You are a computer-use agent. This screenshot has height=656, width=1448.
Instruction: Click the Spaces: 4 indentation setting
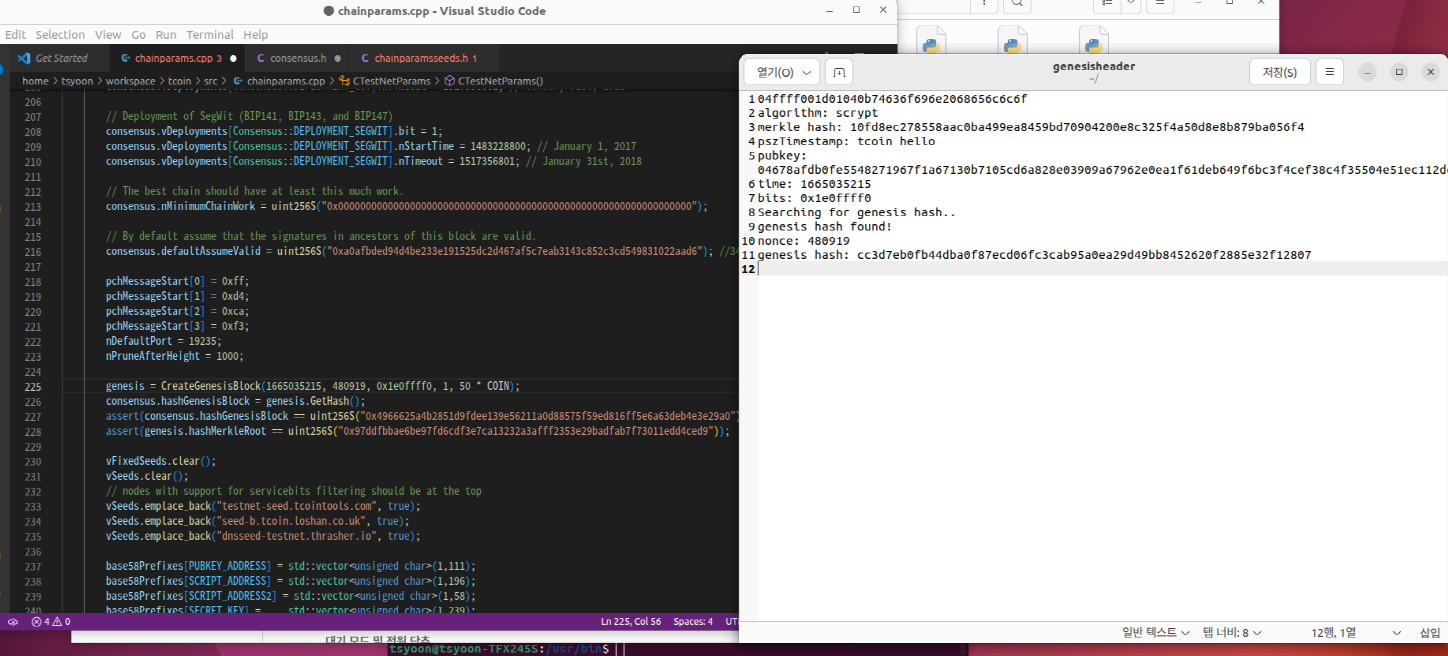click(x=693, y=621)
